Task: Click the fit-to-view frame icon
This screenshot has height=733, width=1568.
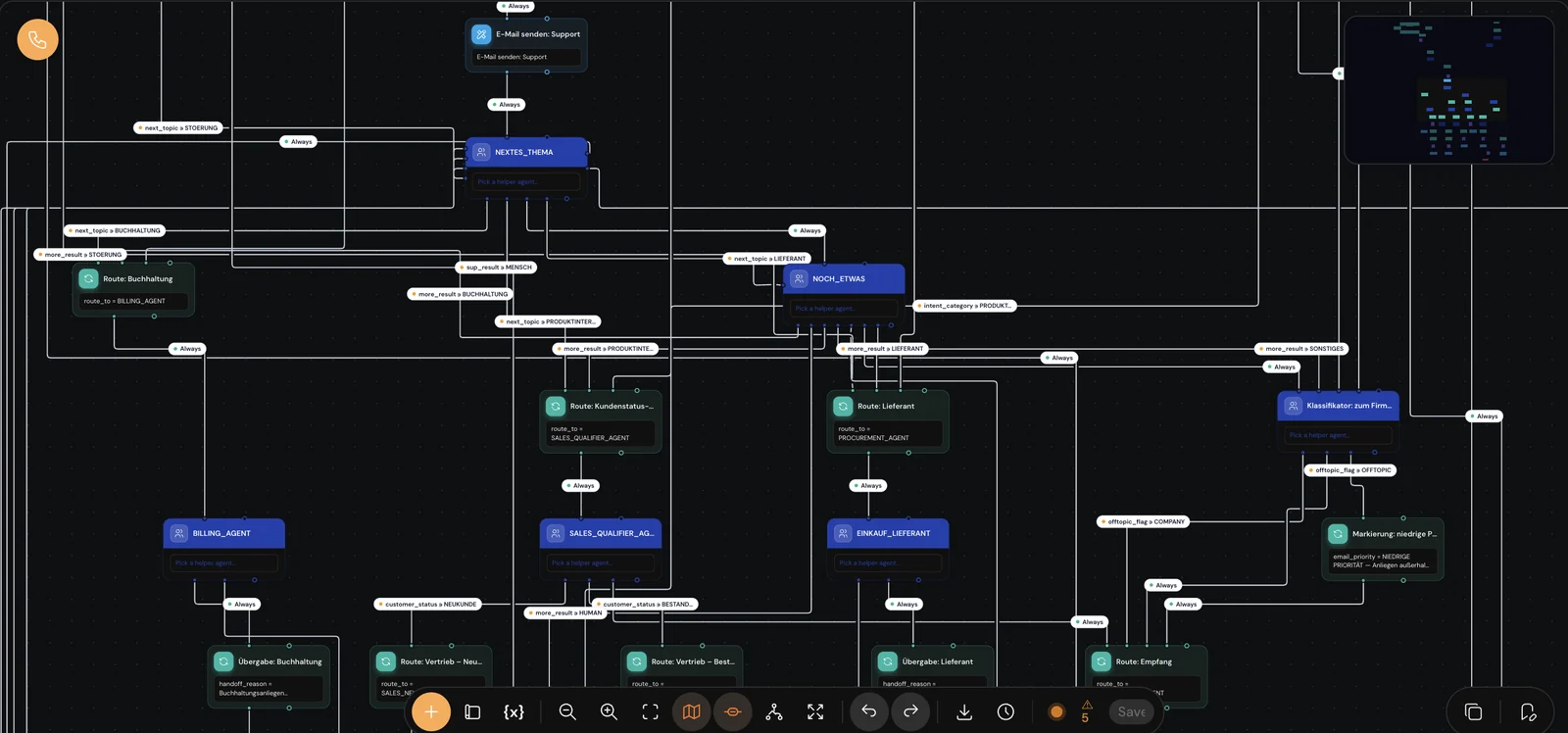Action: [650, 712]
